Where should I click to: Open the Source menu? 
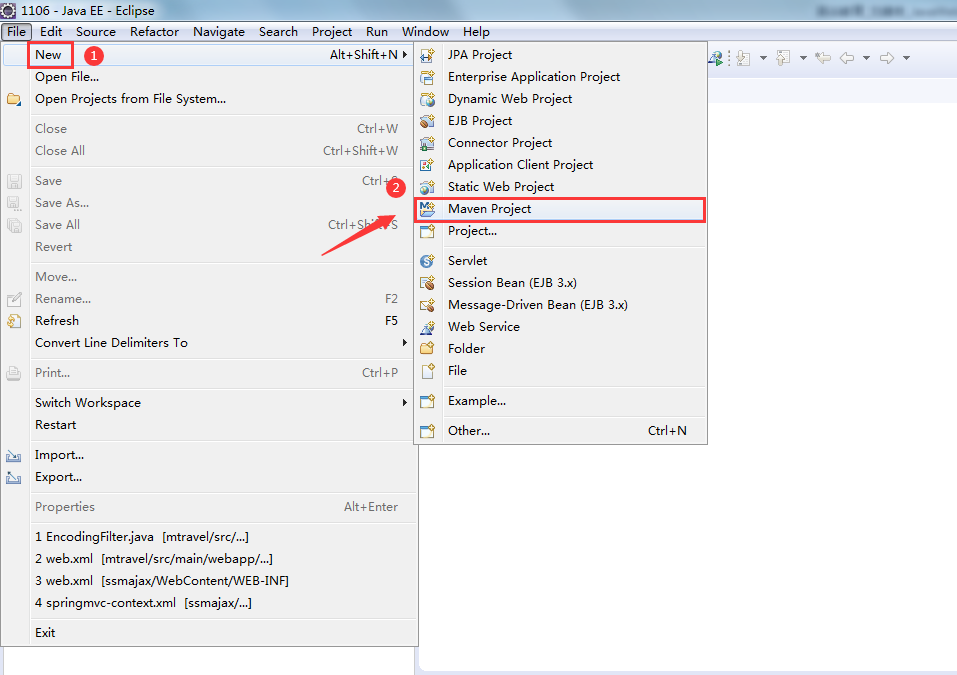(x=96, y=32)
